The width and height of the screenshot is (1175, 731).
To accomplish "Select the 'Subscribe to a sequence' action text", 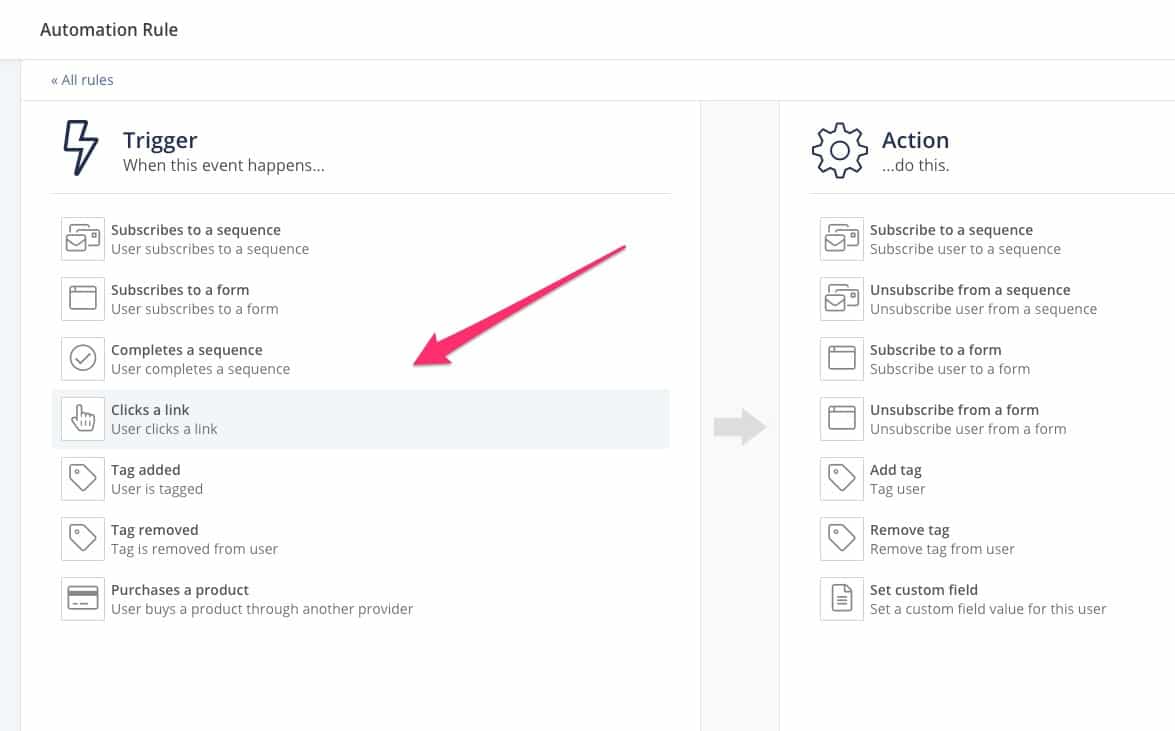I will click(951, 230).
